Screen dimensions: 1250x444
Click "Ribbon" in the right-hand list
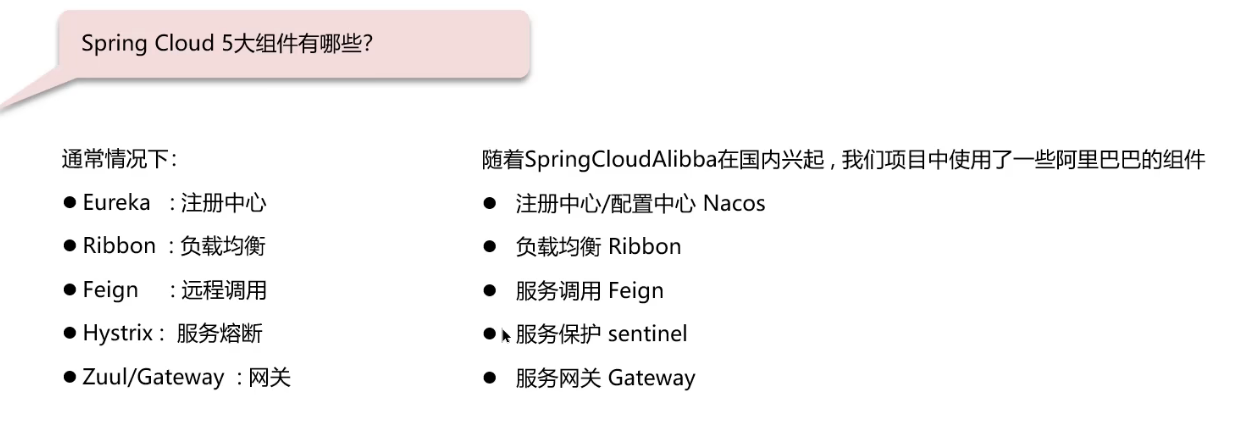[644, 246]
